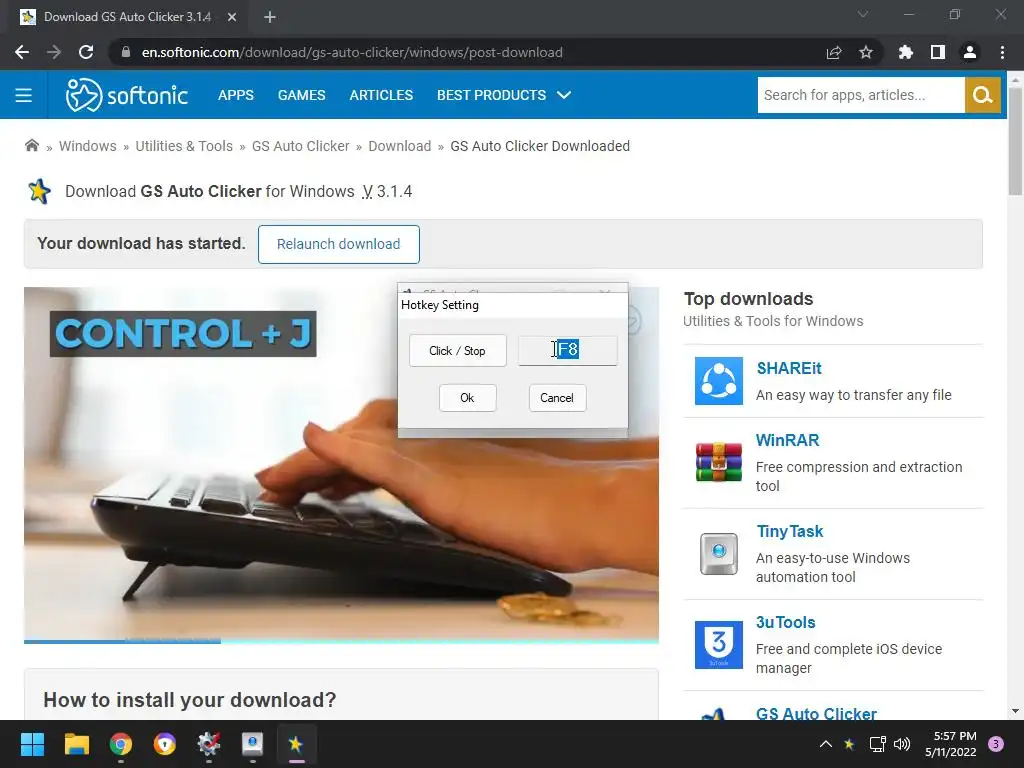
Task: Open the Chrome profile avatar
Action: pos(970,52)
